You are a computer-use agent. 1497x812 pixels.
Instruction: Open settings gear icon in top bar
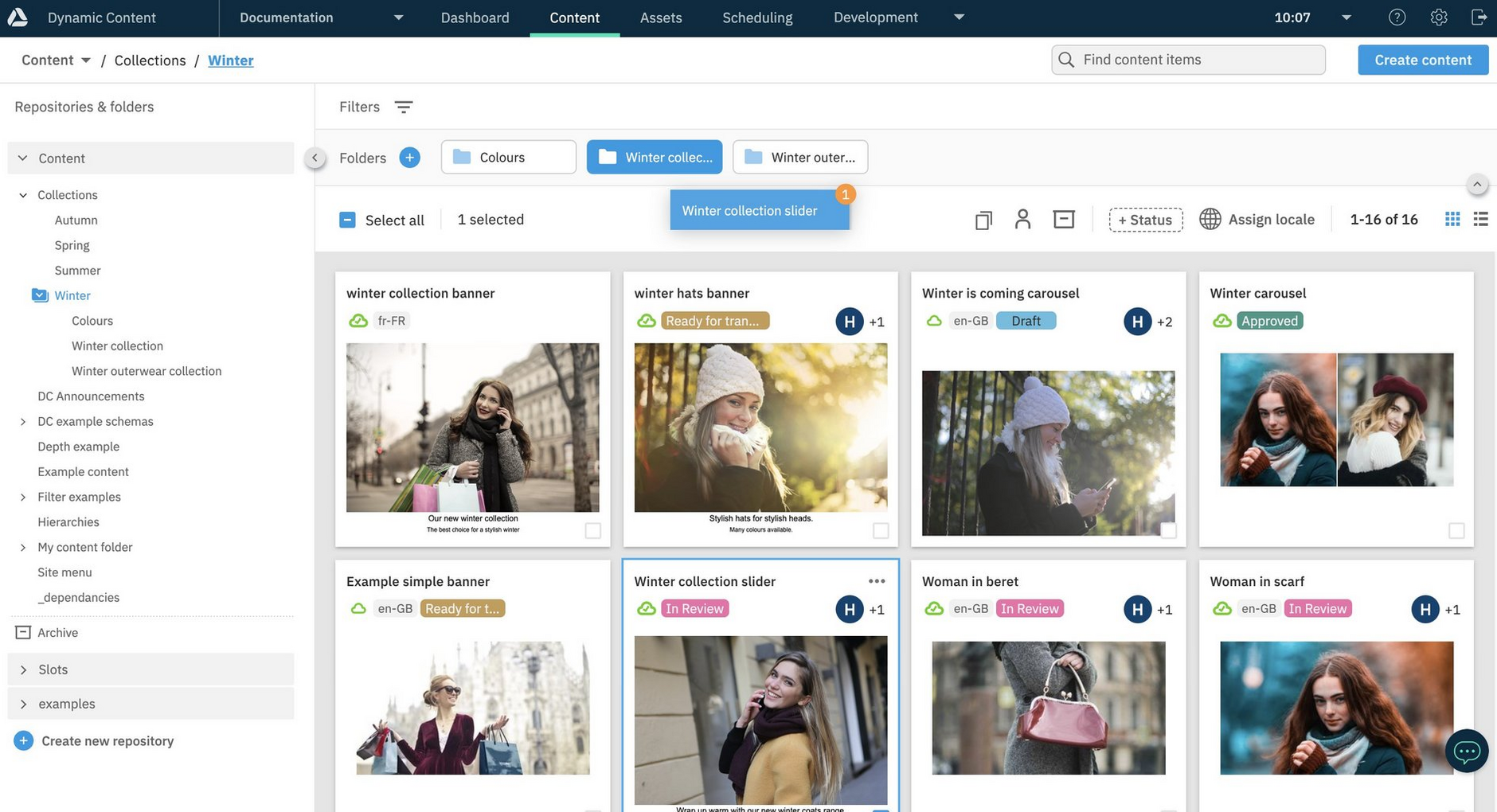coord(1438,17)
